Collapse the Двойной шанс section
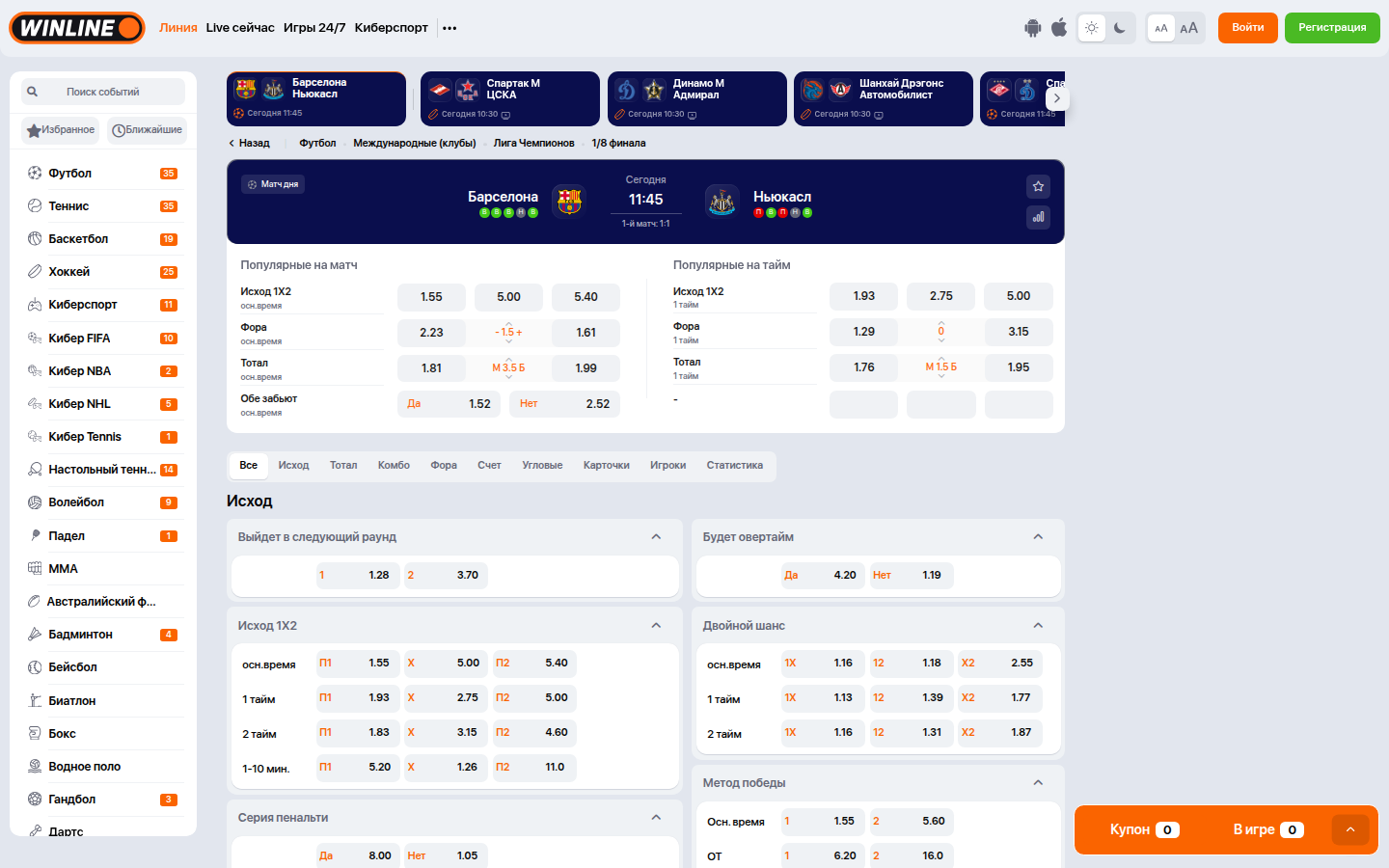Screen dimensions: 1389x868 tap(1038, 626)
